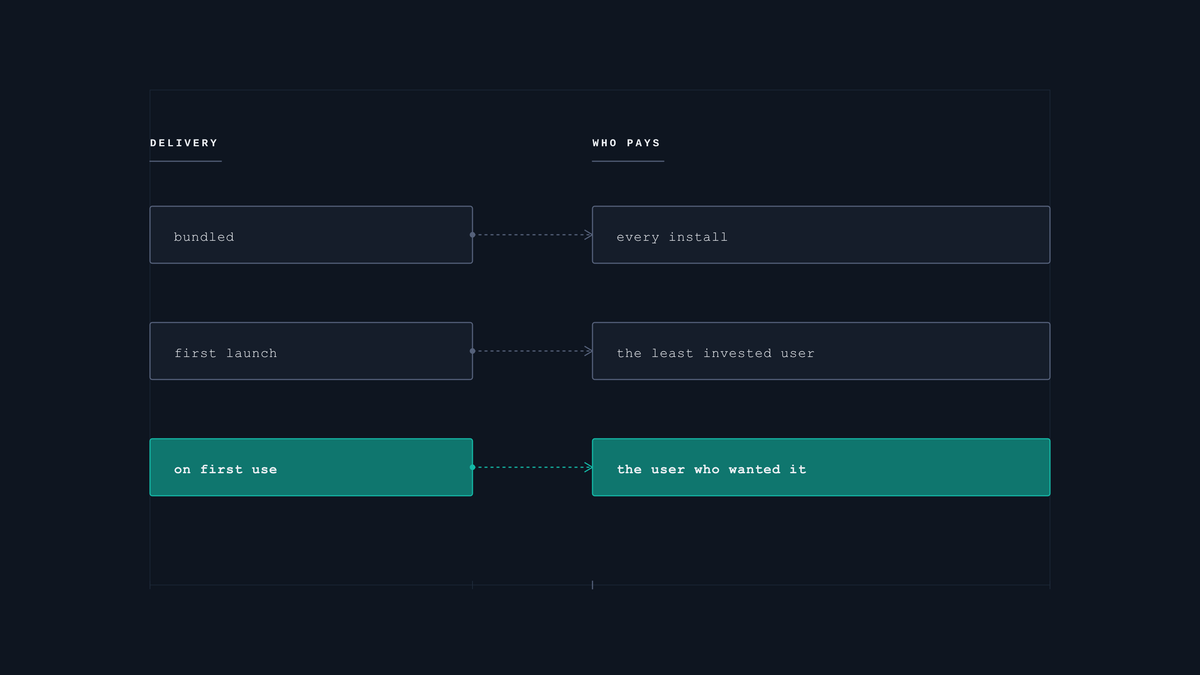The width and height of the screenshot is (1200, 675).
Task: Click the DELIVERY column heading
Action: [x=184, y=143]
